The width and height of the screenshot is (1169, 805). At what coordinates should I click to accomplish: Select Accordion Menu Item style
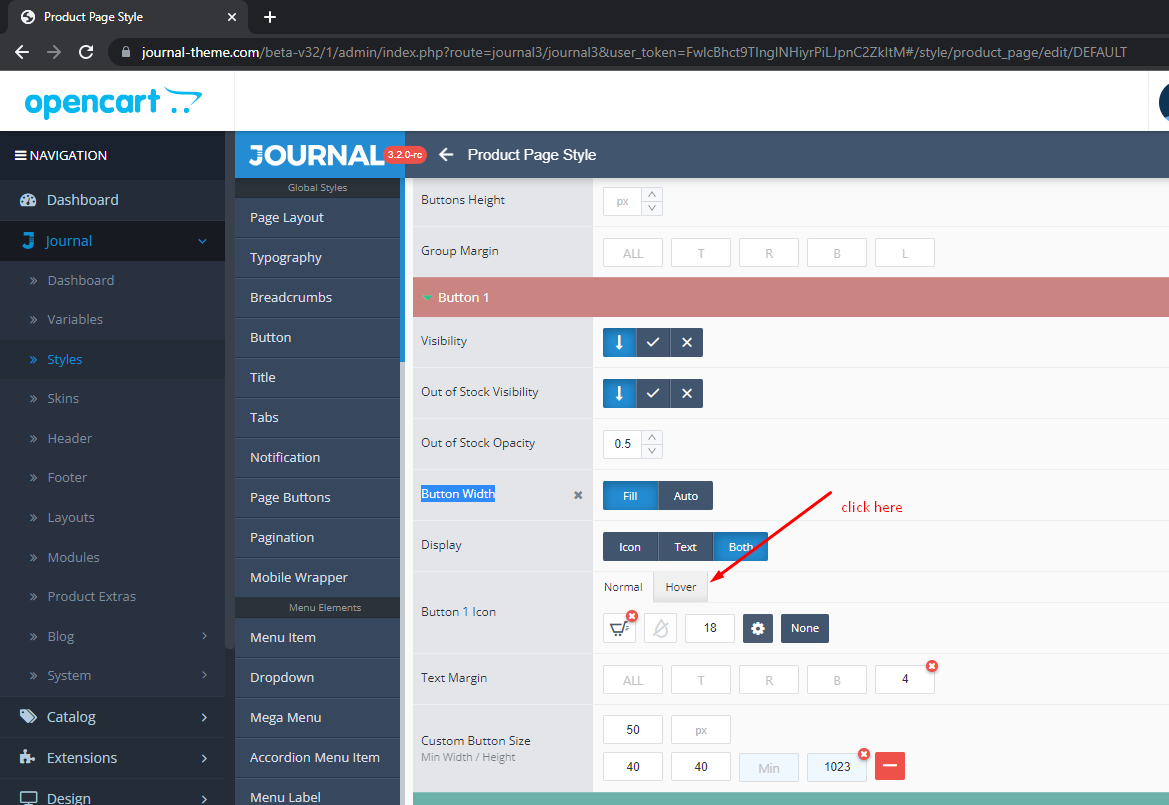point(318,757)
